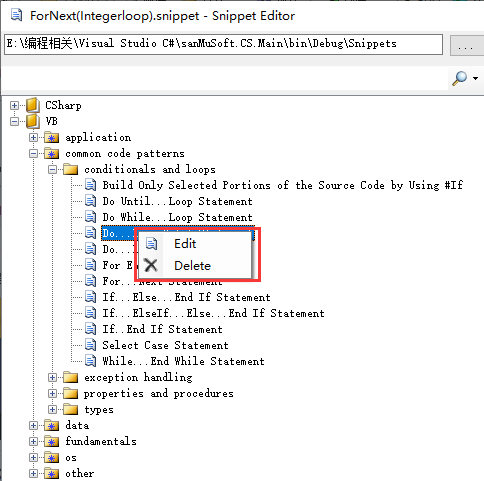The height and width of the screenshot is (481, 484).
Task: Expand the properties and procedures folder
Action: point(52,394)
